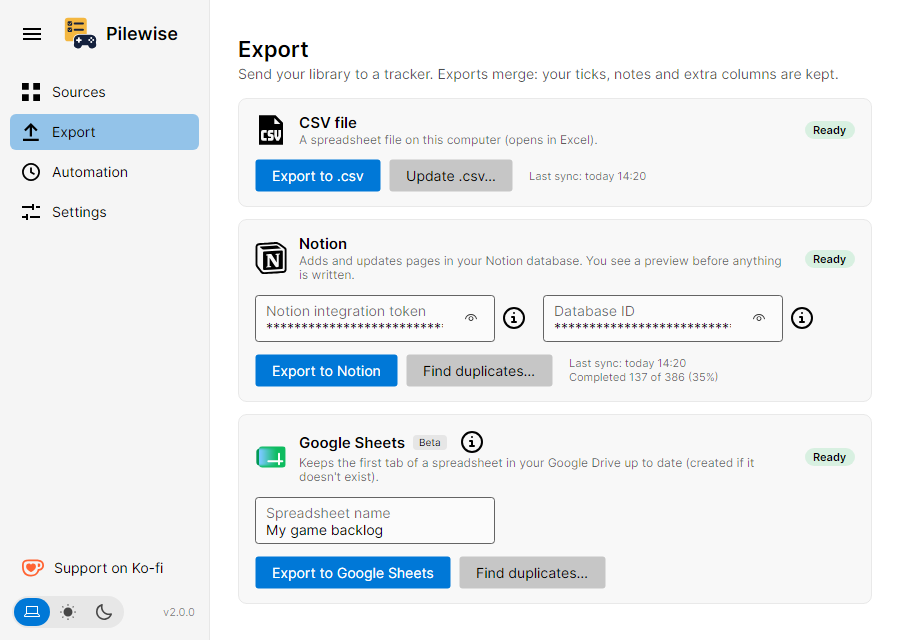This screenshot has width=900, height=640.
Task: Click the Notion logo icon
Action: [x=271, y=258]
